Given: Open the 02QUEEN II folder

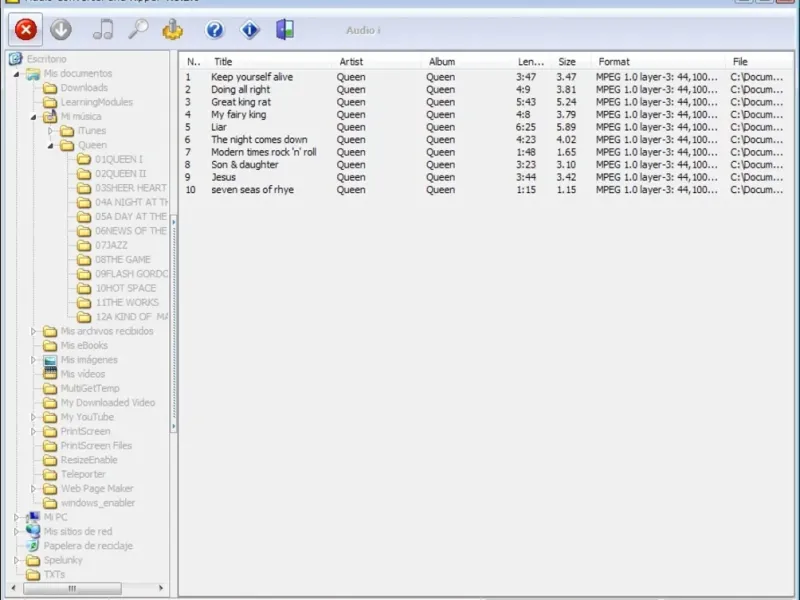Looking at the screenshot, I should point(111,173).
